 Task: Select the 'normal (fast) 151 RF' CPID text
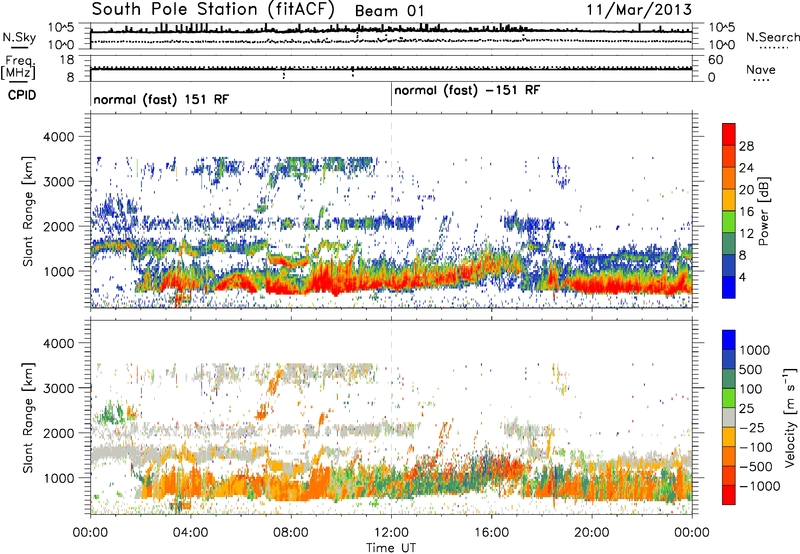click(x=161, y=99)
